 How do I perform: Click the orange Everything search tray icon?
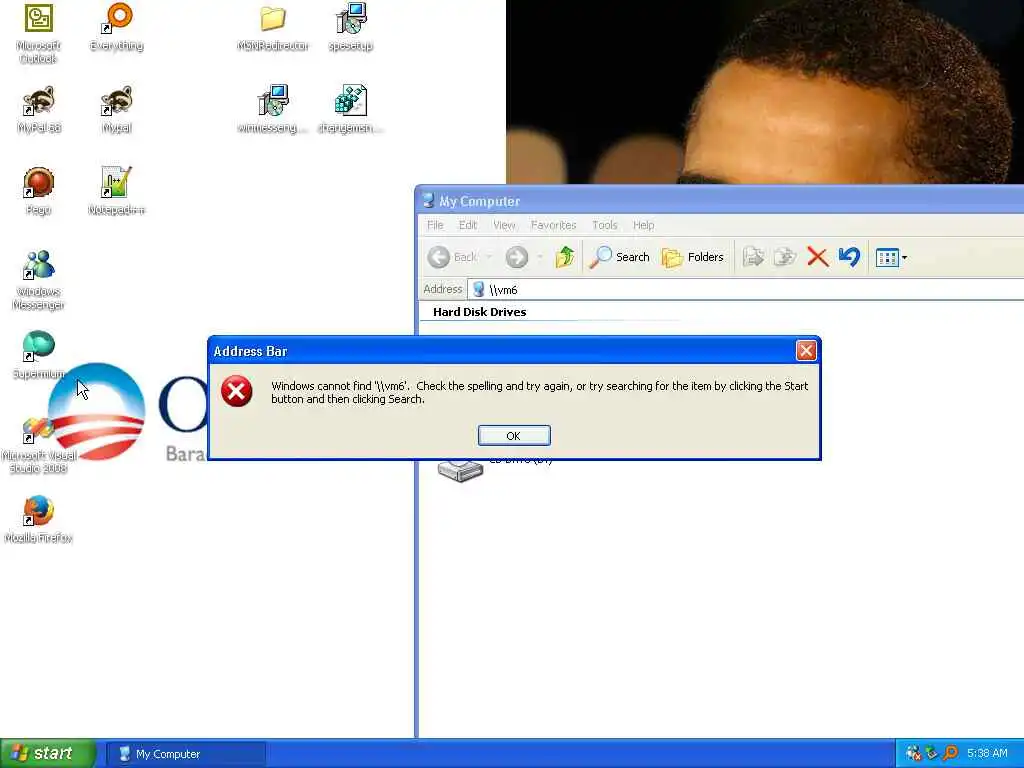point(950,754)
